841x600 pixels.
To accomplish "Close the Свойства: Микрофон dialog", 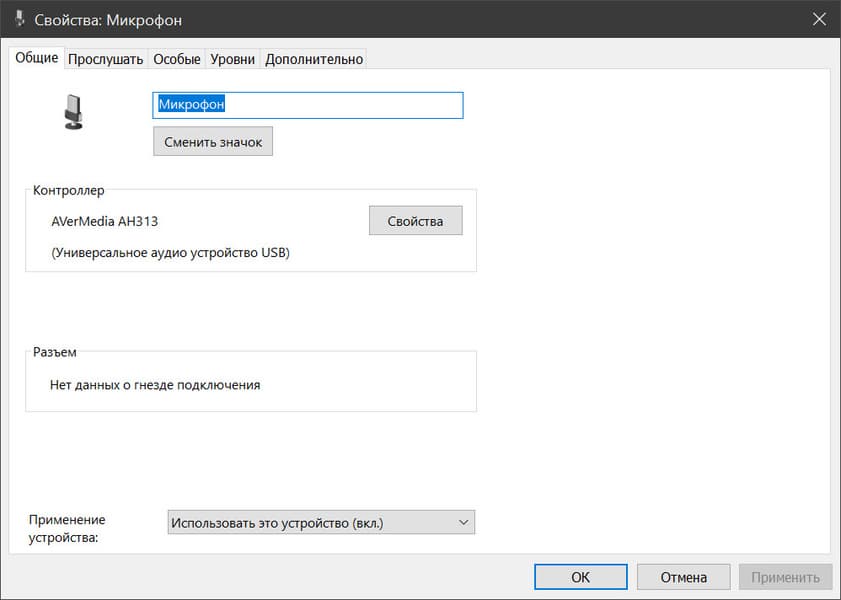I will pos(819,19).
